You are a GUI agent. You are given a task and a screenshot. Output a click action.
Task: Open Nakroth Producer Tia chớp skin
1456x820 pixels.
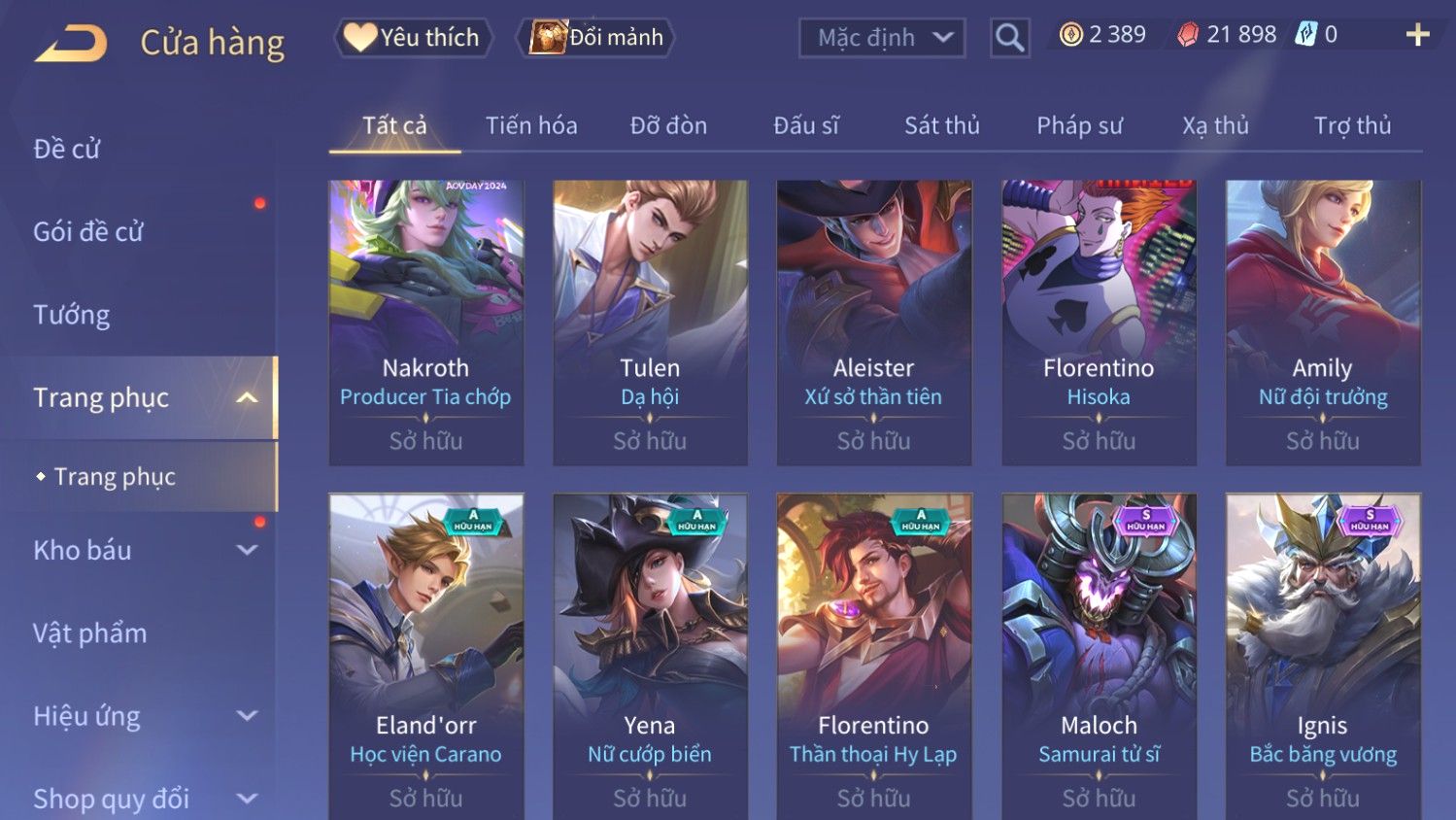tap(426, 323)
